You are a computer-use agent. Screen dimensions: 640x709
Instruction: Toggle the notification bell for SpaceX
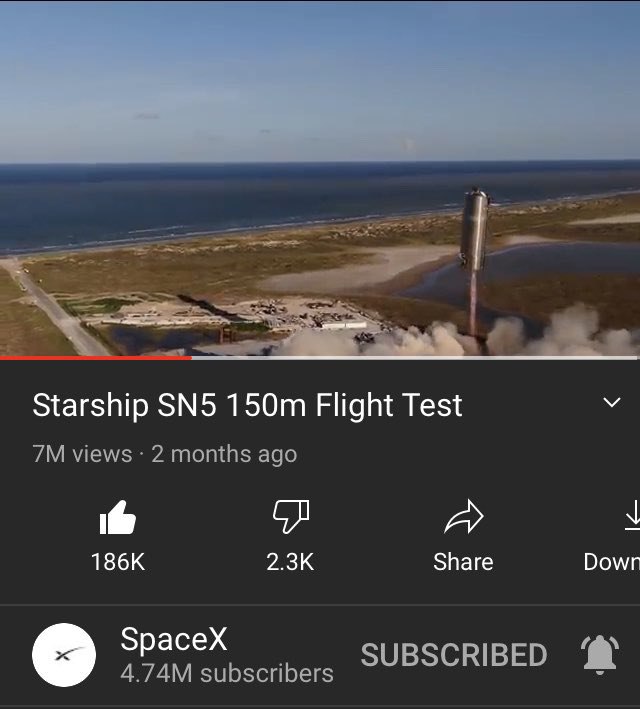tap(600, 655)
